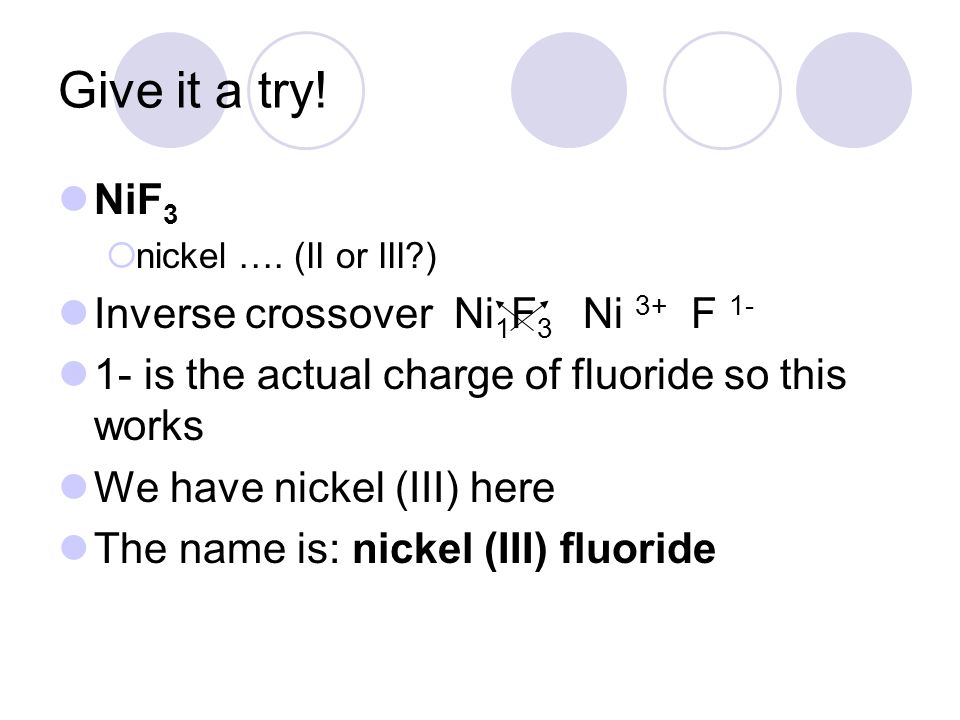Image resolution: width=960 pixels, height=720 pixels.
Task: Click the bullet next to NiF3
Action: coord(74,199)
